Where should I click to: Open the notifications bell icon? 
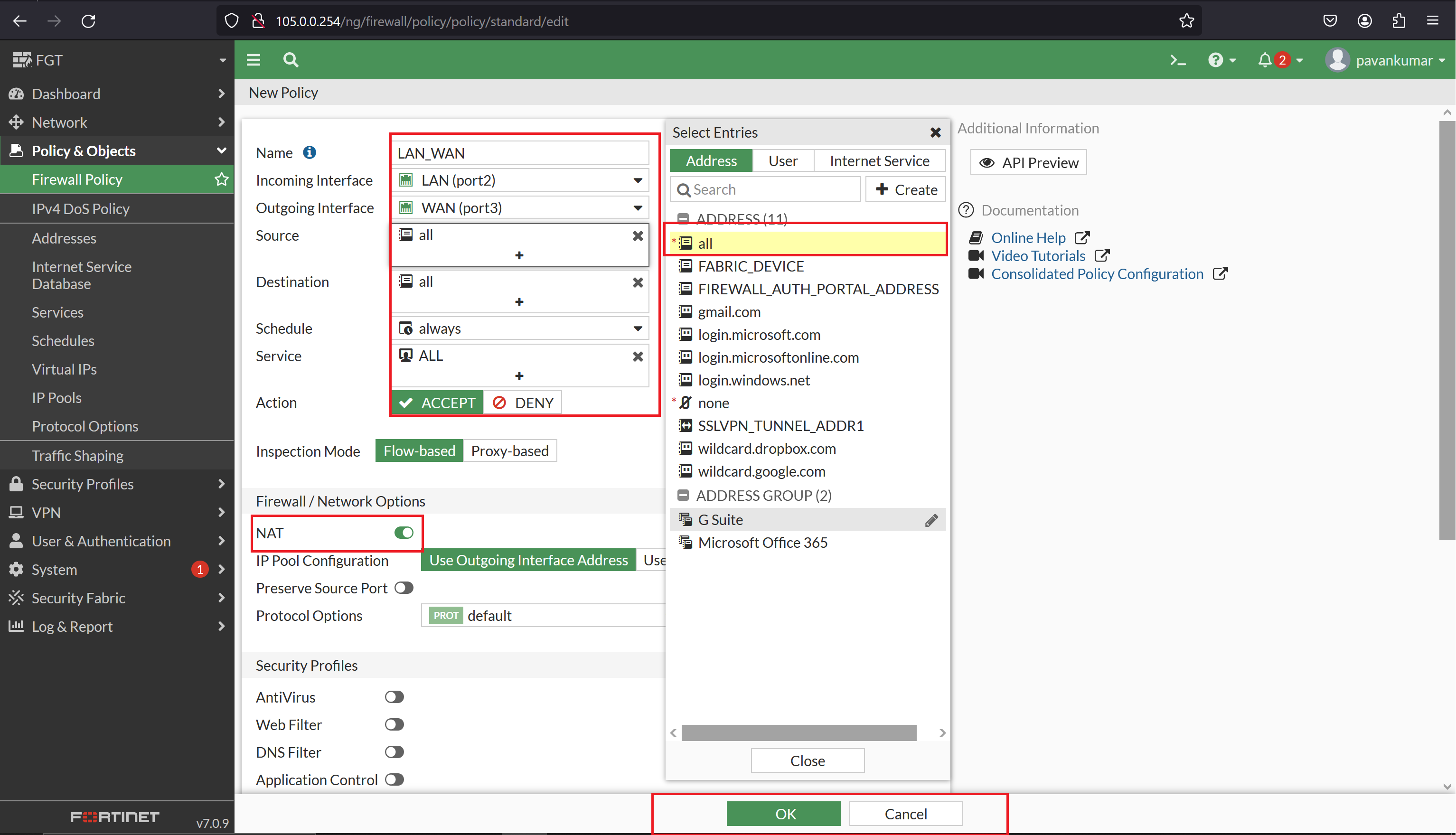point(1266,60)
